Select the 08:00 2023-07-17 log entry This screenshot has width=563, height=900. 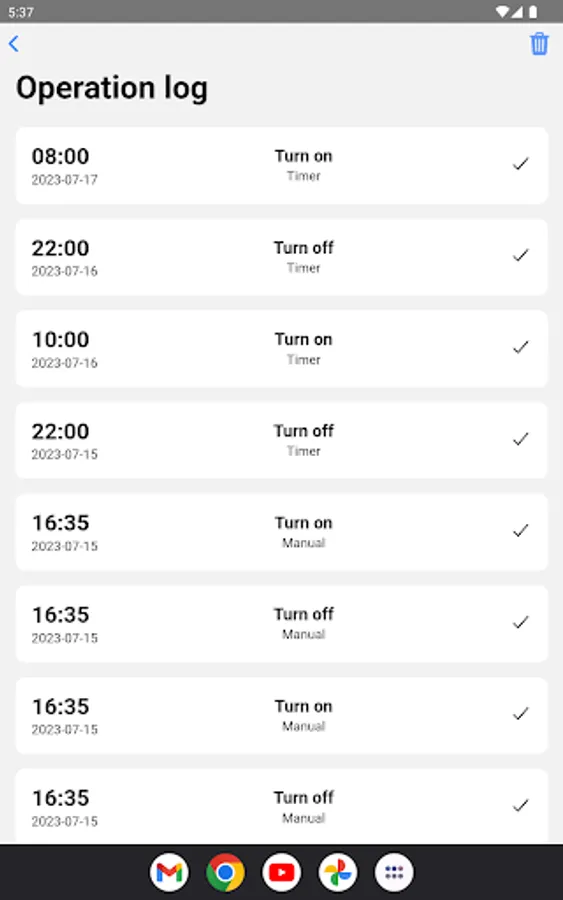[x=282, y=165]
